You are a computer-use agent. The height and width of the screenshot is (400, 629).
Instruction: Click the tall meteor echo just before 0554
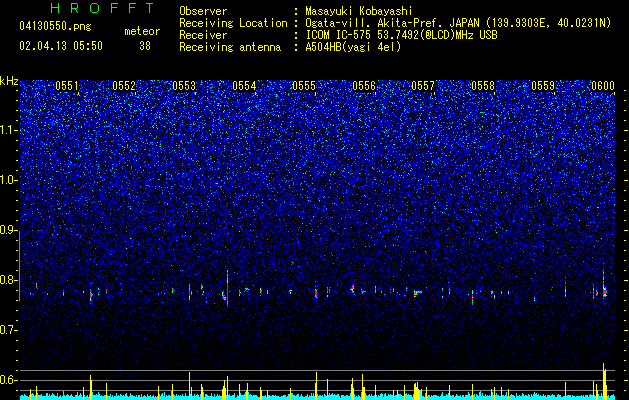[227, 288]
